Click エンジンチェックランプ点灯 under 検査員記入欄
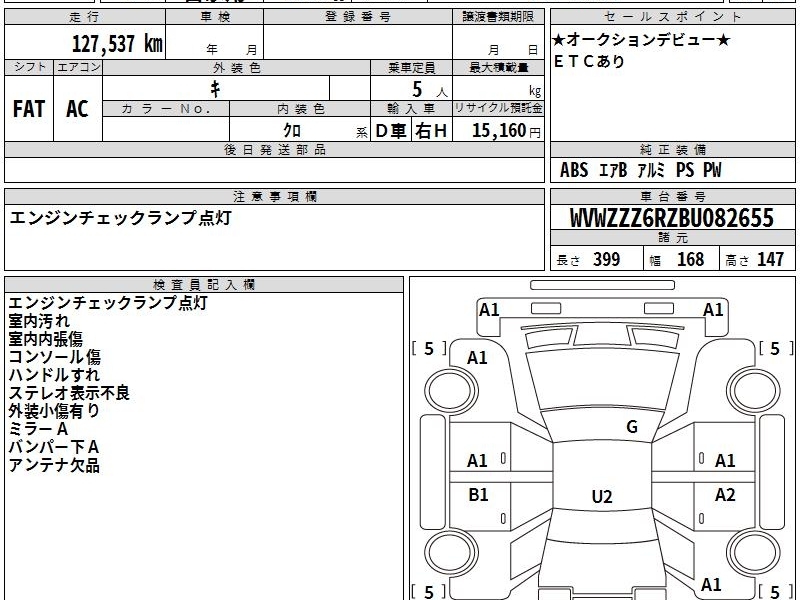800x600 pixels. click(x=108, y=303)
